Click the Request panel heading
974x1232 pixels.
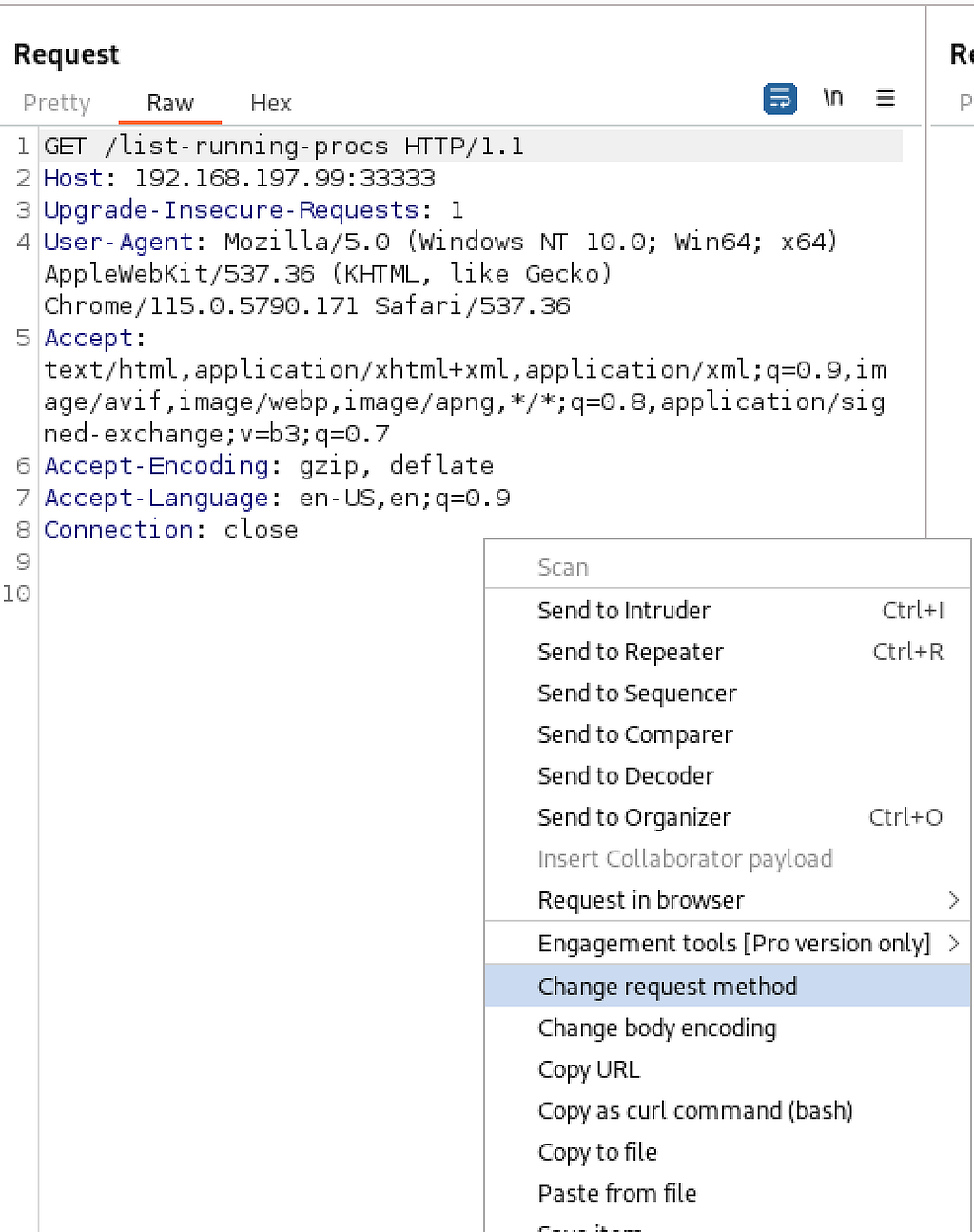(x=67, y=54)
